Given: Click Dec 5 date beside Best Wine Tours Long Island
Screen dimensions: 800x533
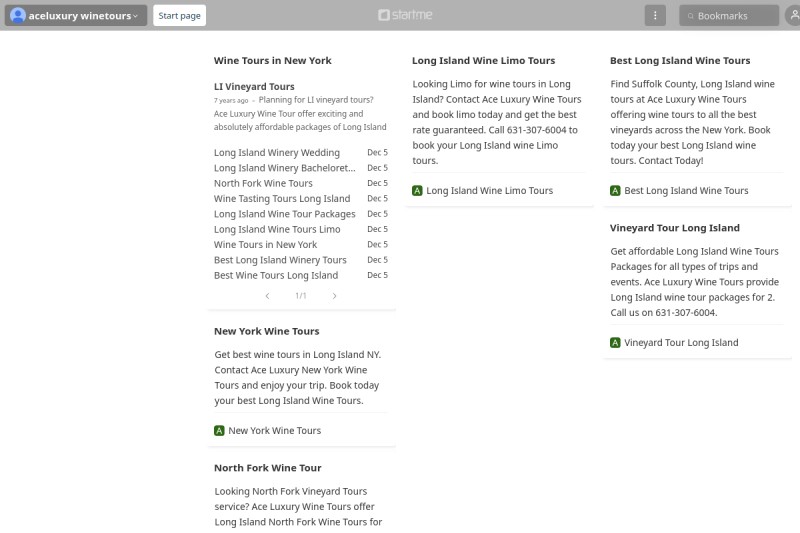Looking at the screenshot, I should [378, 275].
